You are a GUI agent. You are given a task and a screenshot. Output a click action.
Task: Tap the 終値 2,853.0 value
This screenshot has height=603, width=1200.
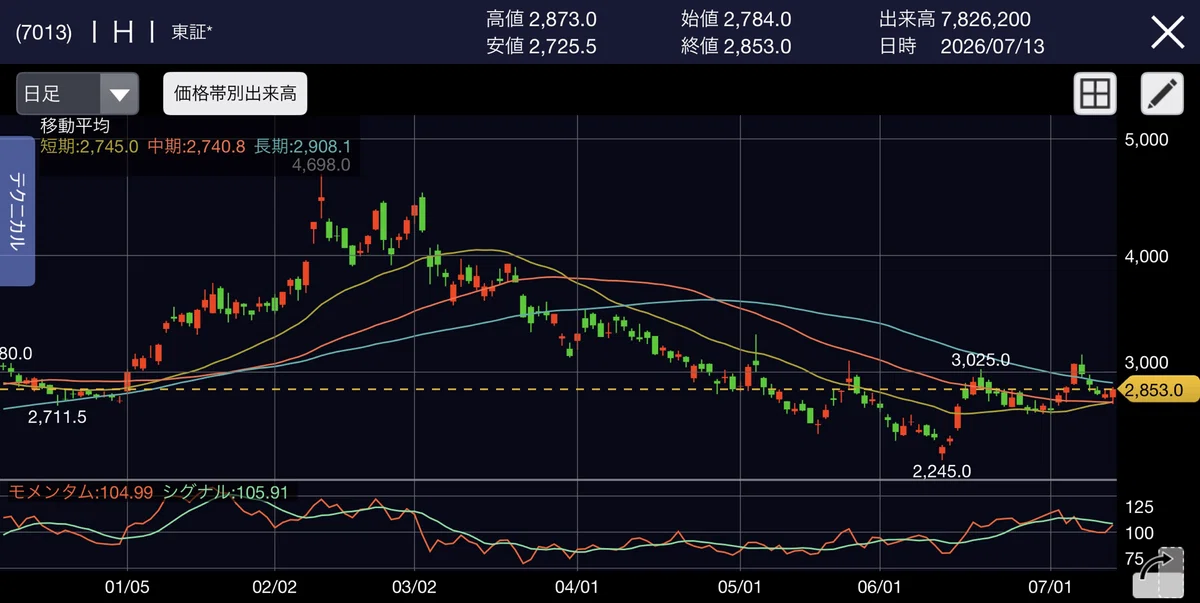[735, 46]
